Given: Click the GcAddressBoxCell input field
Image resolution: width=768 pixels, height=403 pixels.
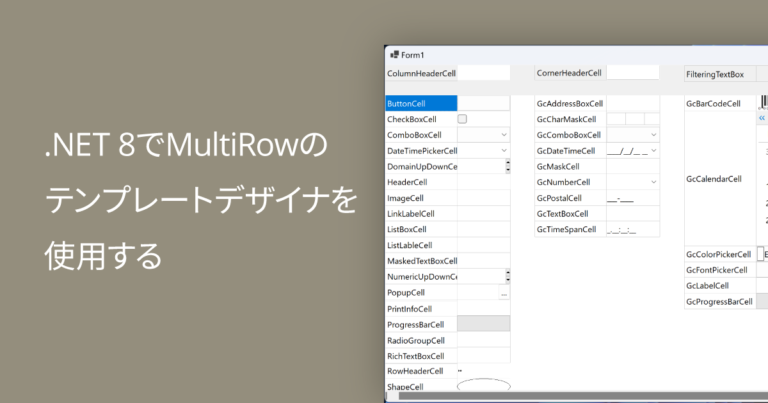Looking at the screenshot, I should [633, 103].
